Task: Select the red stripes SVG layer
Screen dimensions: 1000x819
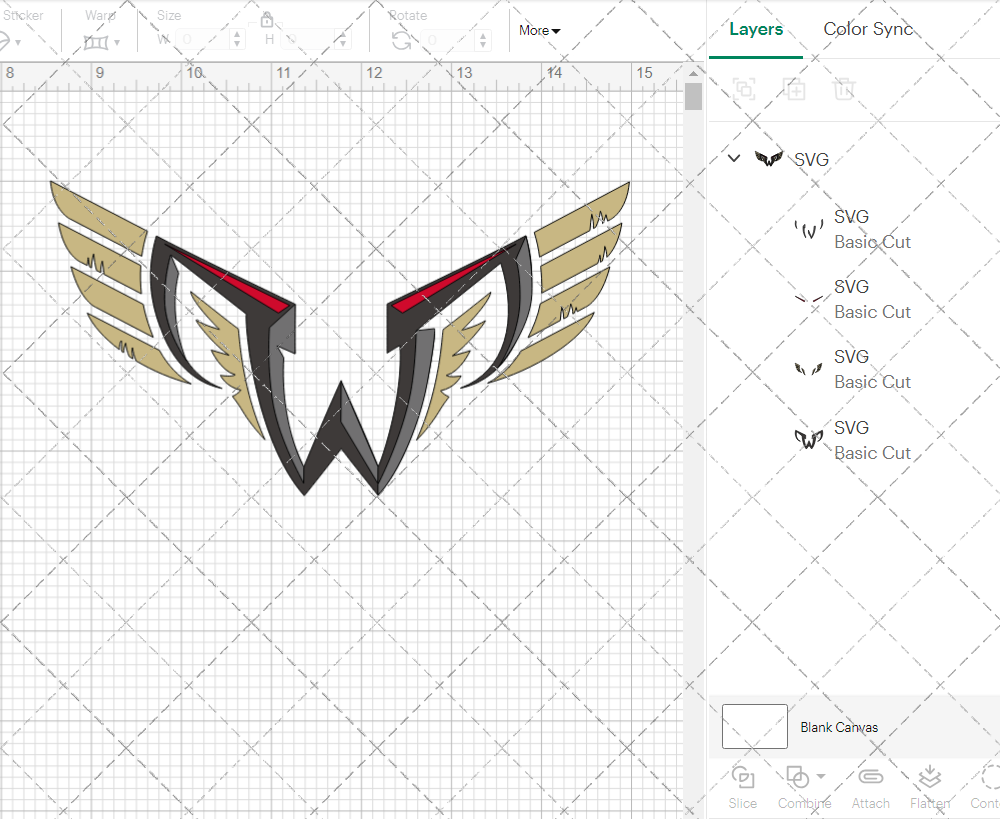Action: [x=855, y=299]
